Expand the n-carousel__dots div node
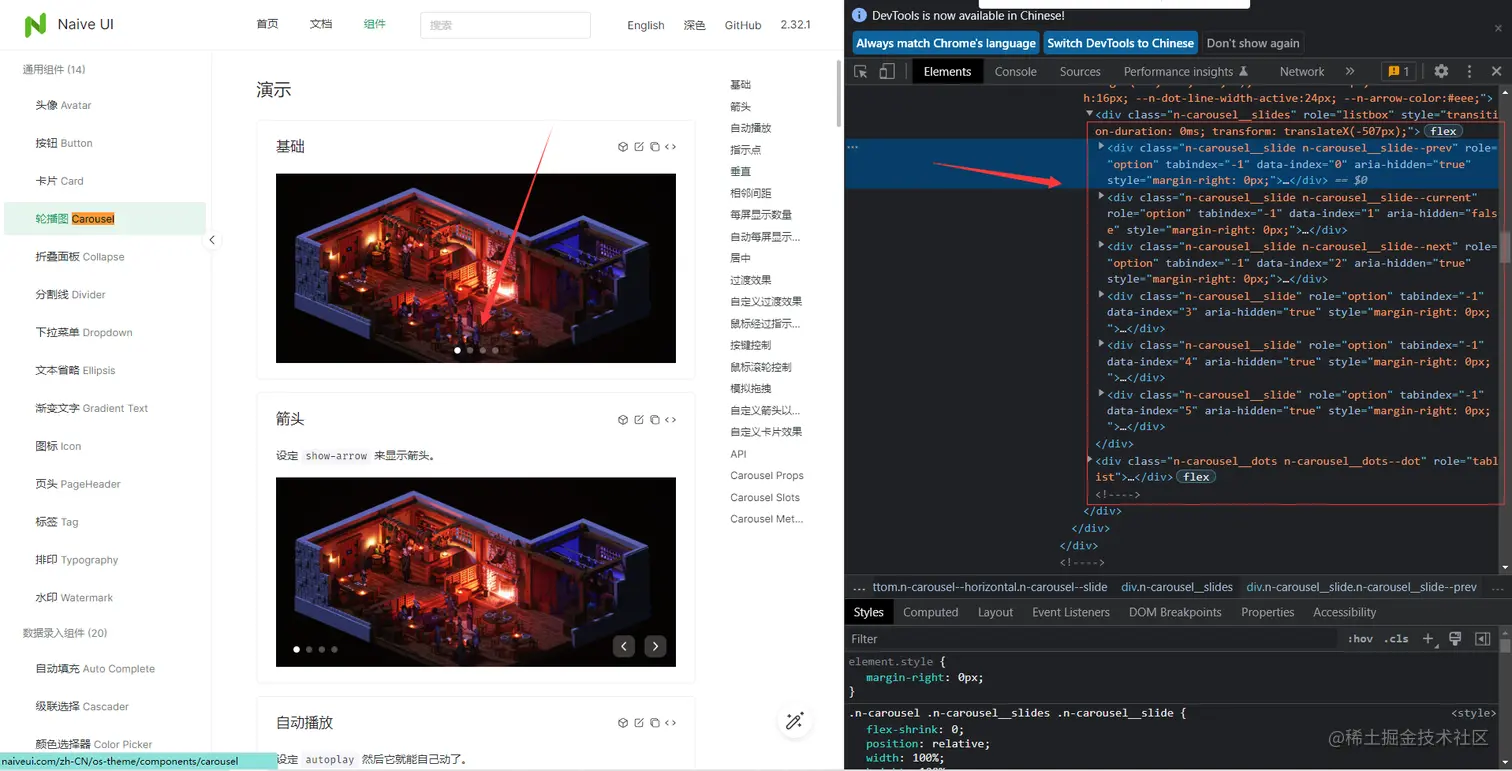Screen dimensions: 1512x771 (x=1089, y=460)
